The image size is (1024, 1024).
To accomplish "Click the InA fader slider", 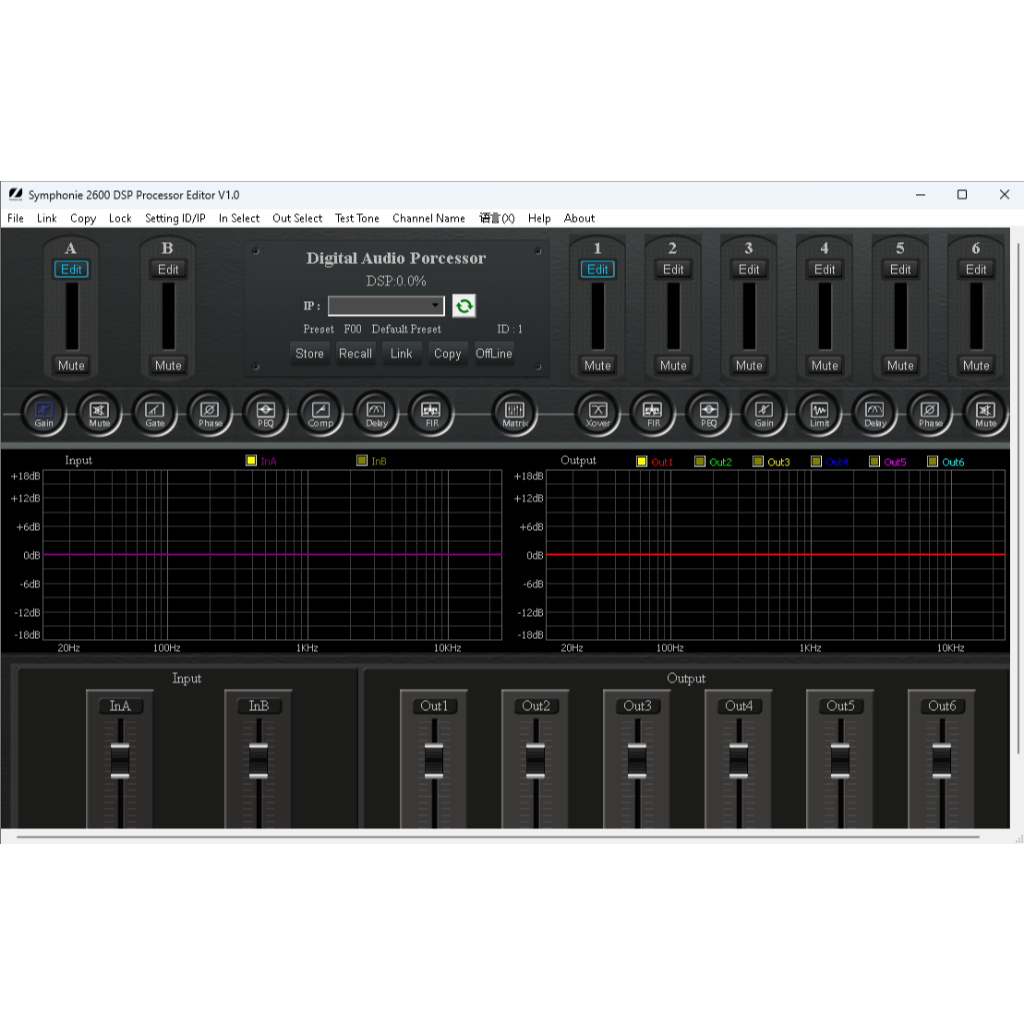I will pyautogui.click(x=120, y=761).
